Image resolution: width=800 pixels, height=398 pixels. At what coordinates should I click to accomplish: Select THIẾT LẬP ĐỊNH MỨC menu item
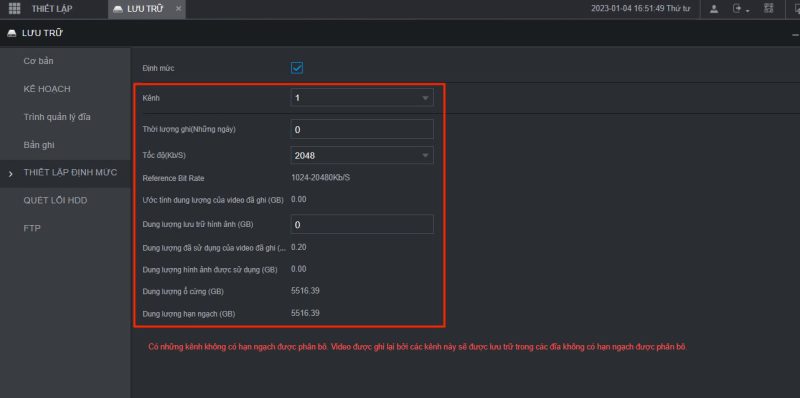point(65,173)
